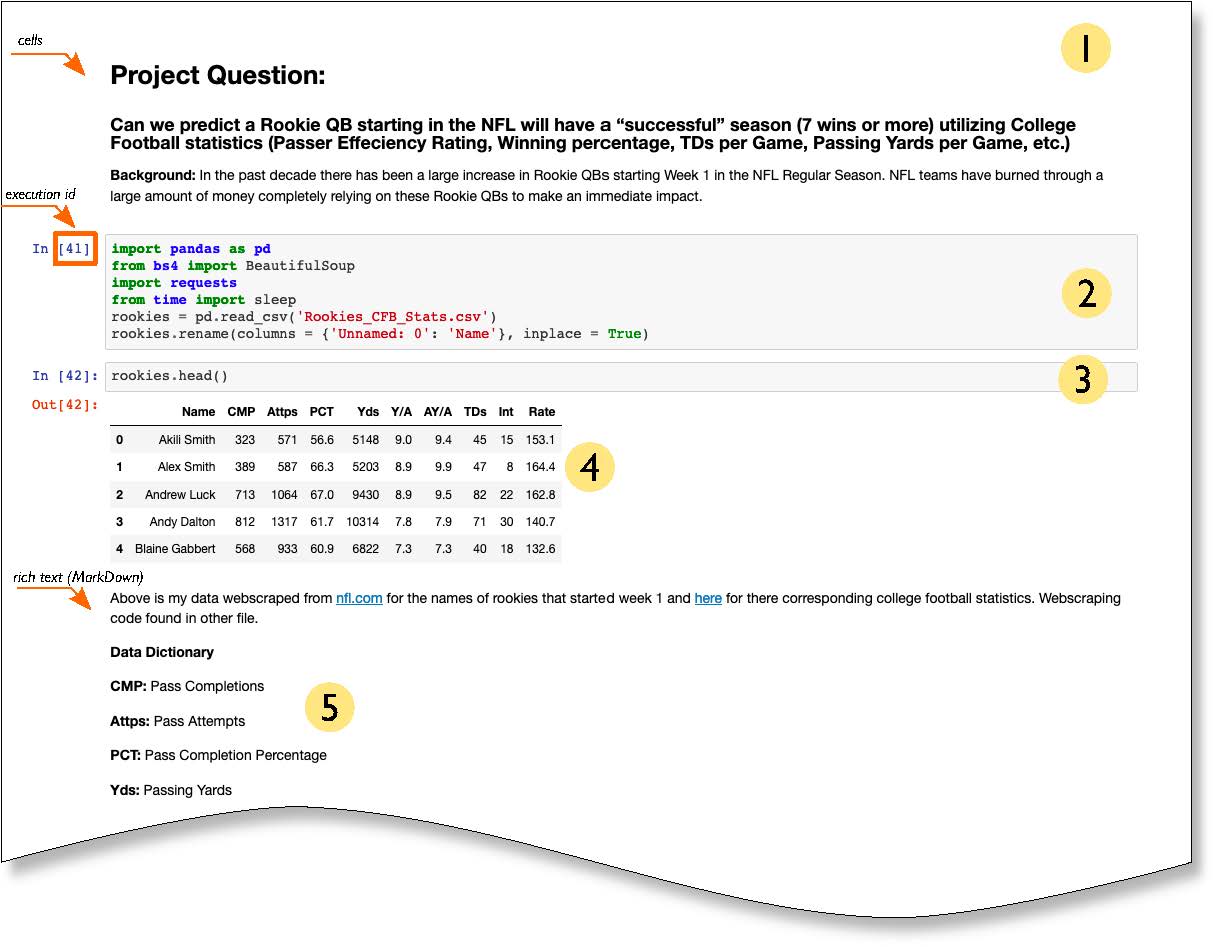Select the 'Blaine Gabbert' table cell
This screenshot has height=947, width=1213.
point(175,549)
